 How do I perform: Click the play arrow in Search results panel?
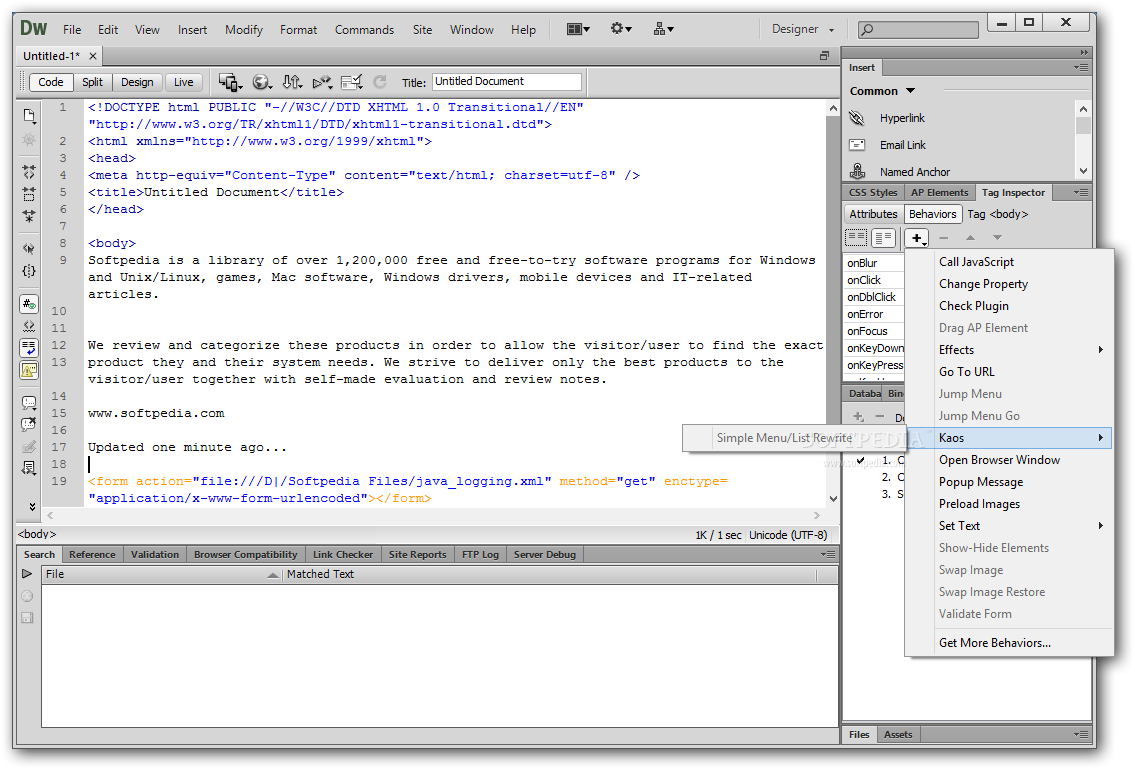point(27,573)
